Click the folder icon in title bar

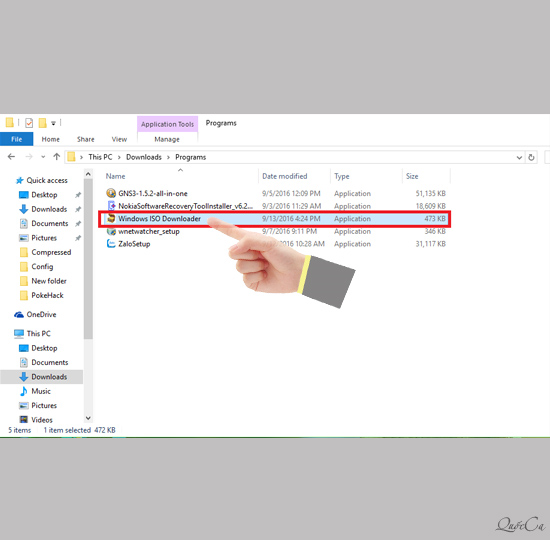pos(9,122)
